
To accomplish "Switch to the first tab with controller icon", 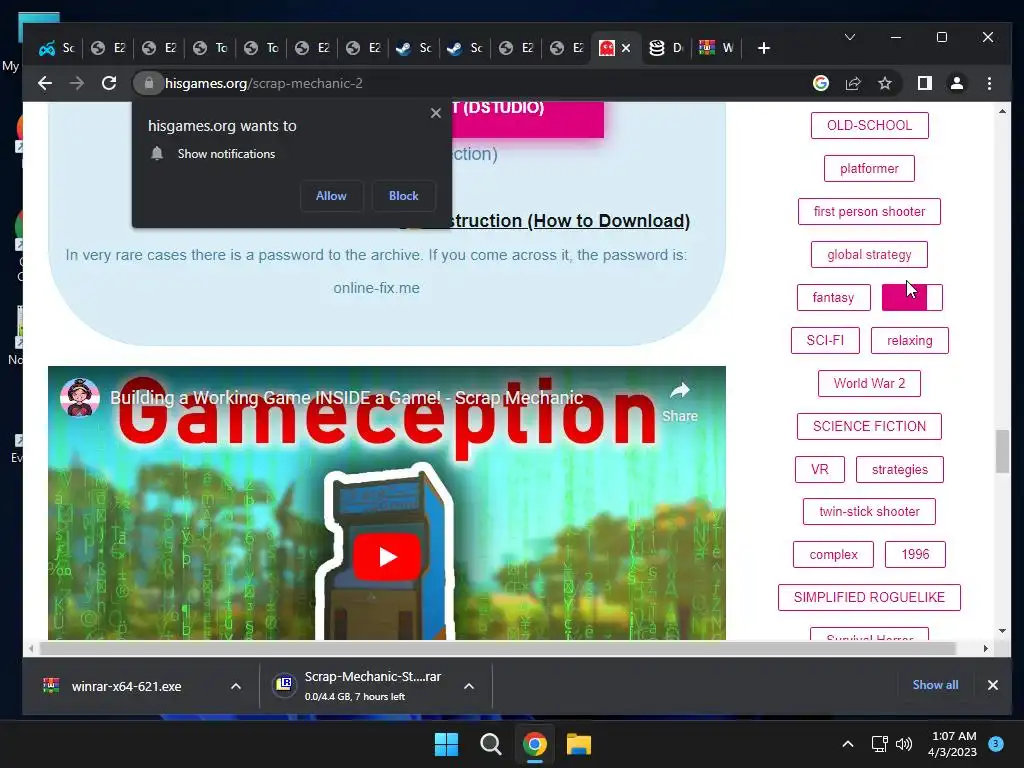I will (57, 48).
